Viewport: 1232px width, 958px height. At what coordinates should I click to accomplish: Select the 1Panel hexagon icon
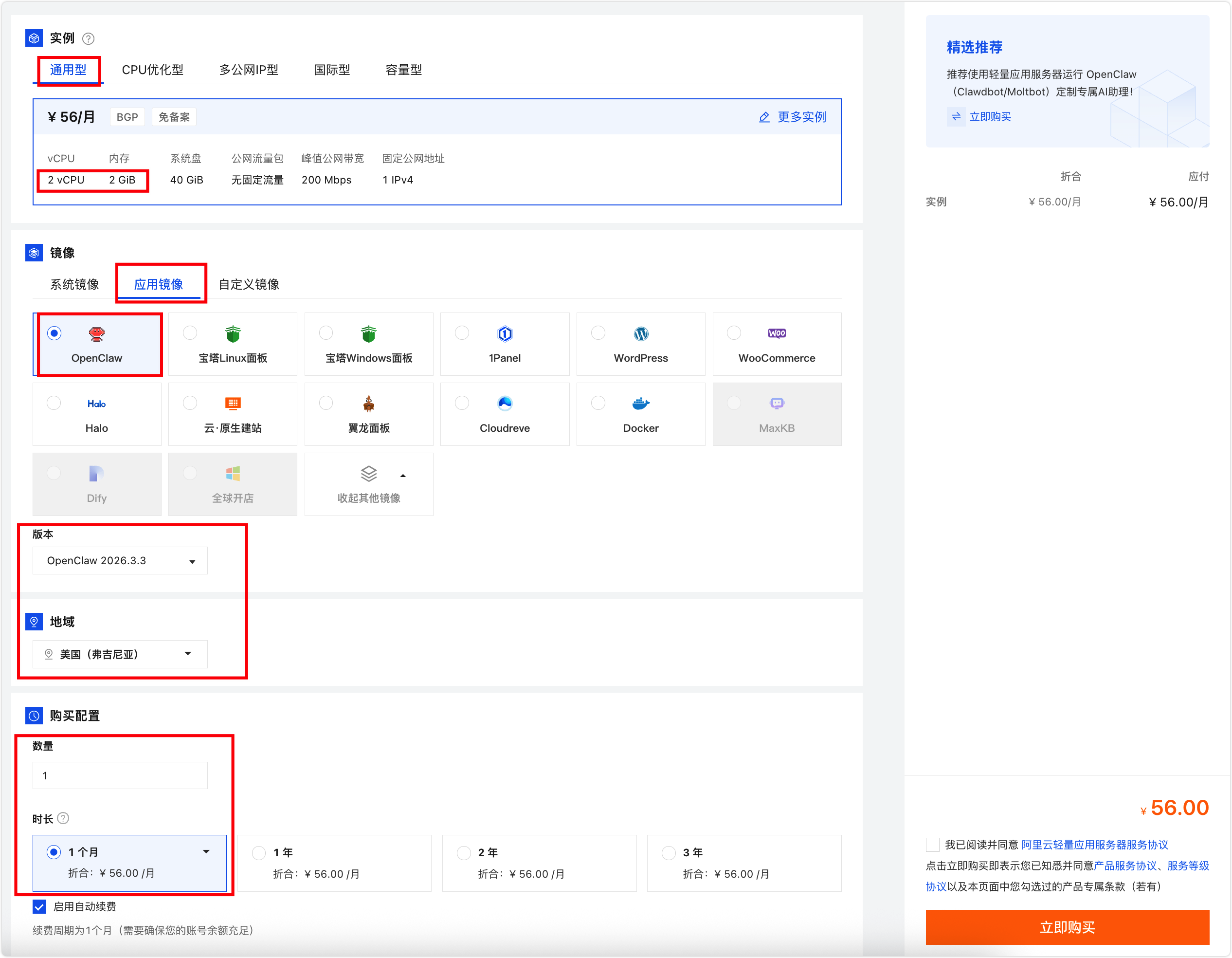504,334
